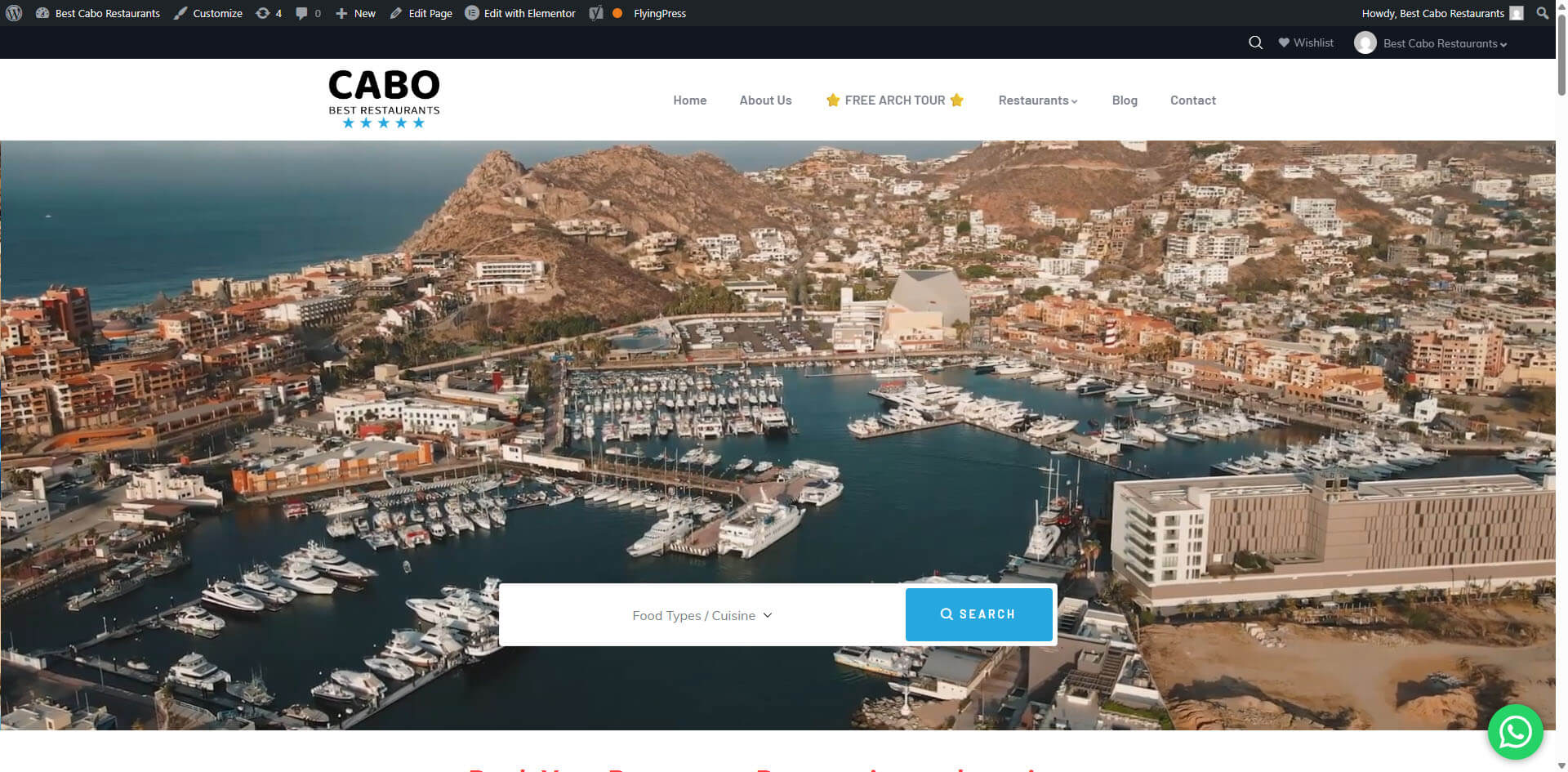1568x772 pixels.
Task: Click the user avatar in top bar
Action: 1365,42
